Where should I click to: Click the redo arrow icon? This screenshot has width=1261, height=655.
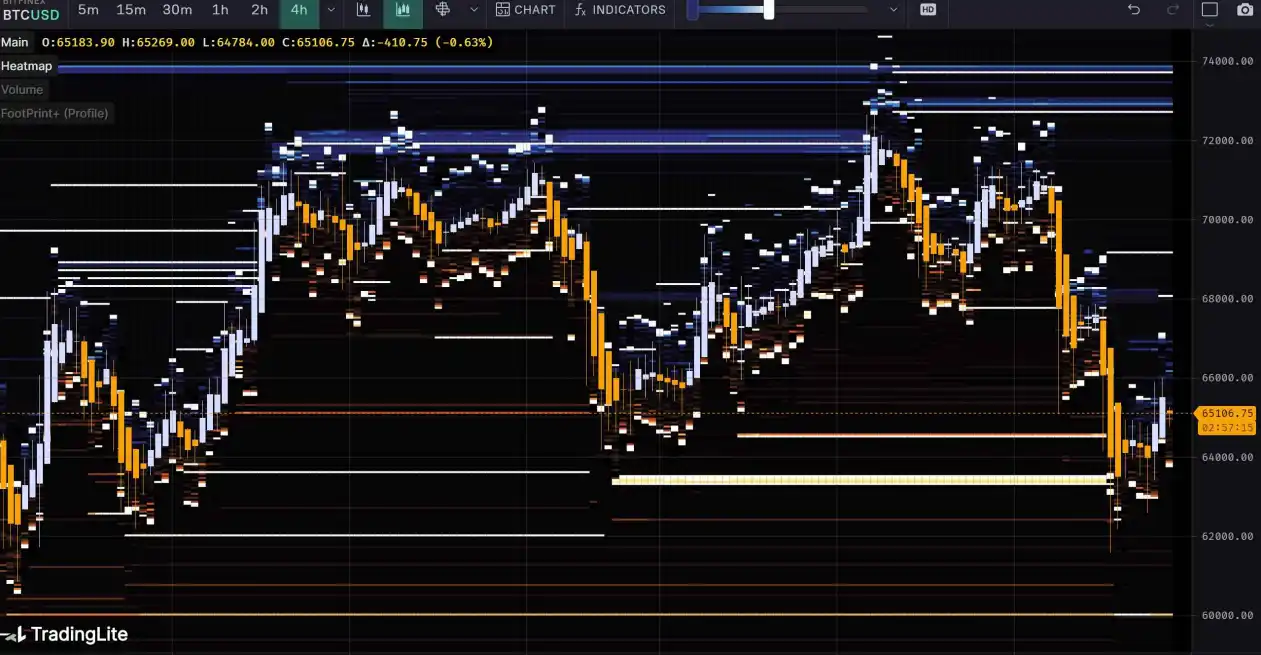click(1173, 10)
